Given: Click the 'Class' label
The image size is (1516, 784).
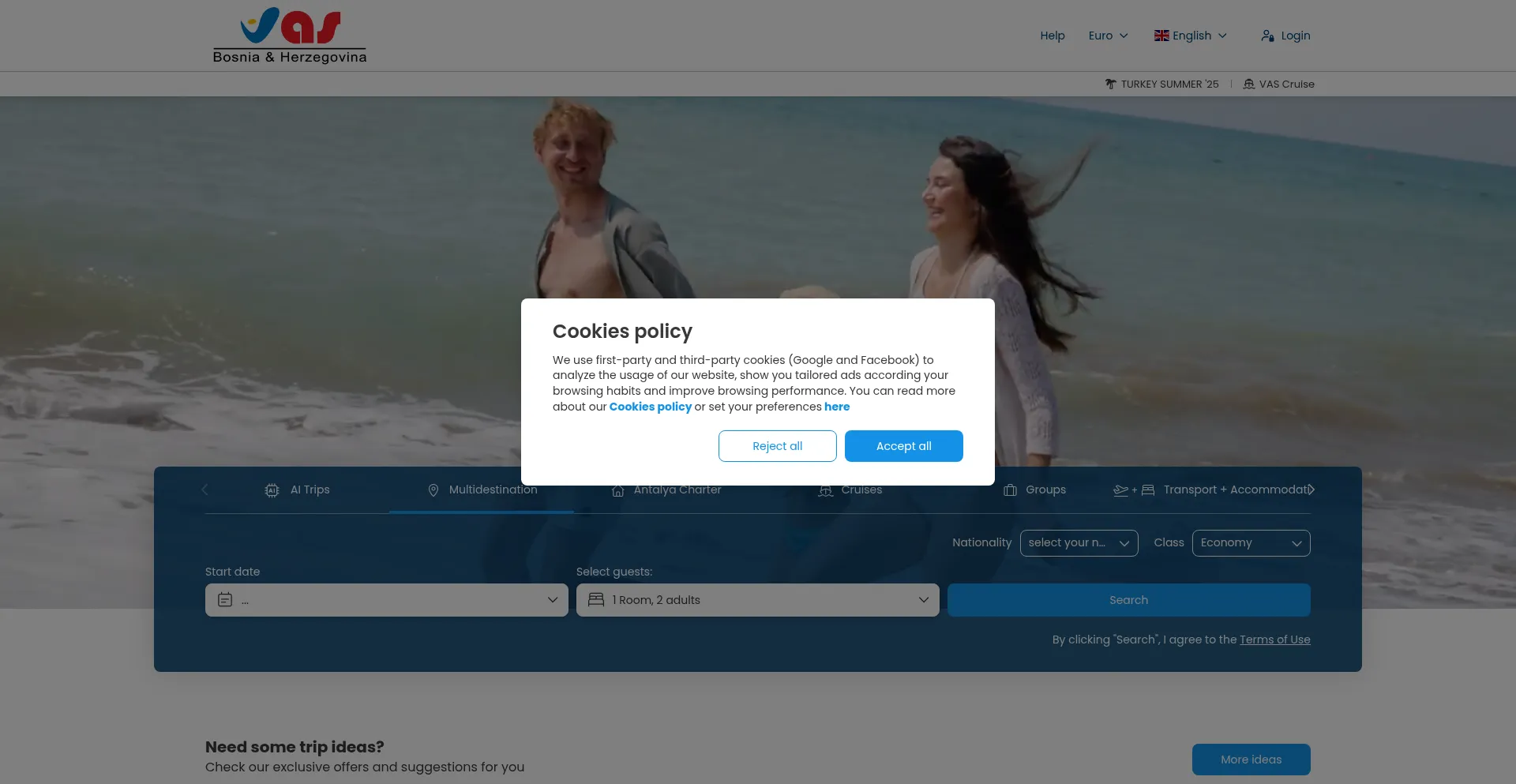Looking at the screenshot, I should coord(1169,542).
